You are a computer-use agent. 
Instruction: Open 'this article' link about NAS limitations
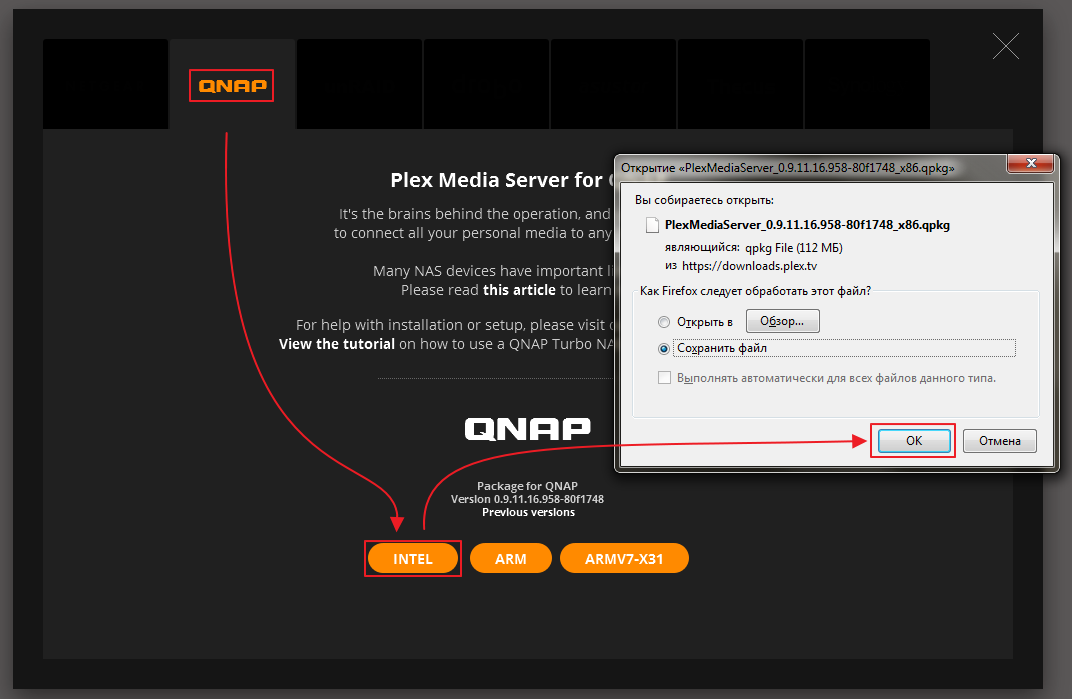coord(519,290)
